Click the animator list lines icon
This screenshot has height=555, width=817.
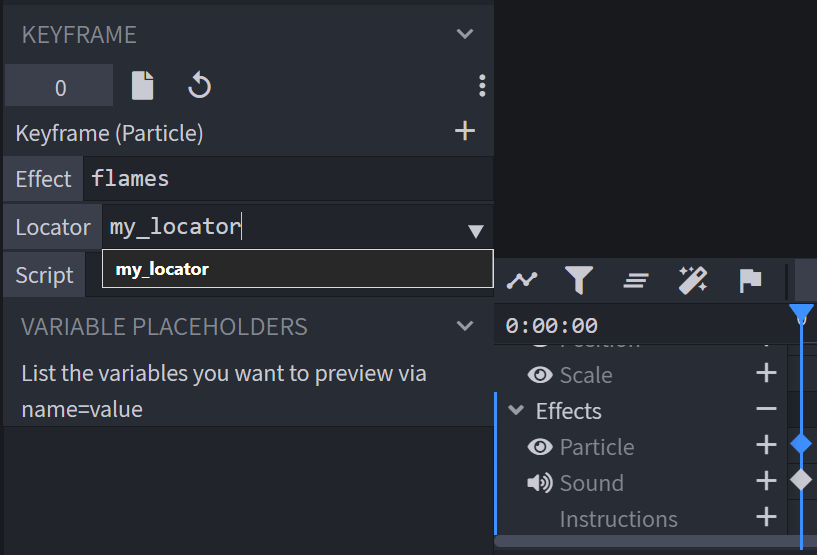[x=636, y=281]
